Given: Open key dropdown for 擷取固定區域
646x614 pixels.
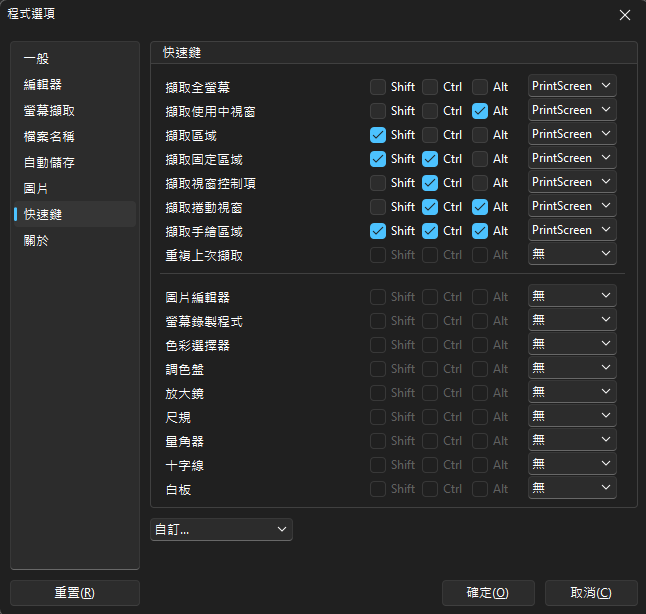Looking at the screenshot, I should coord(572,157).
